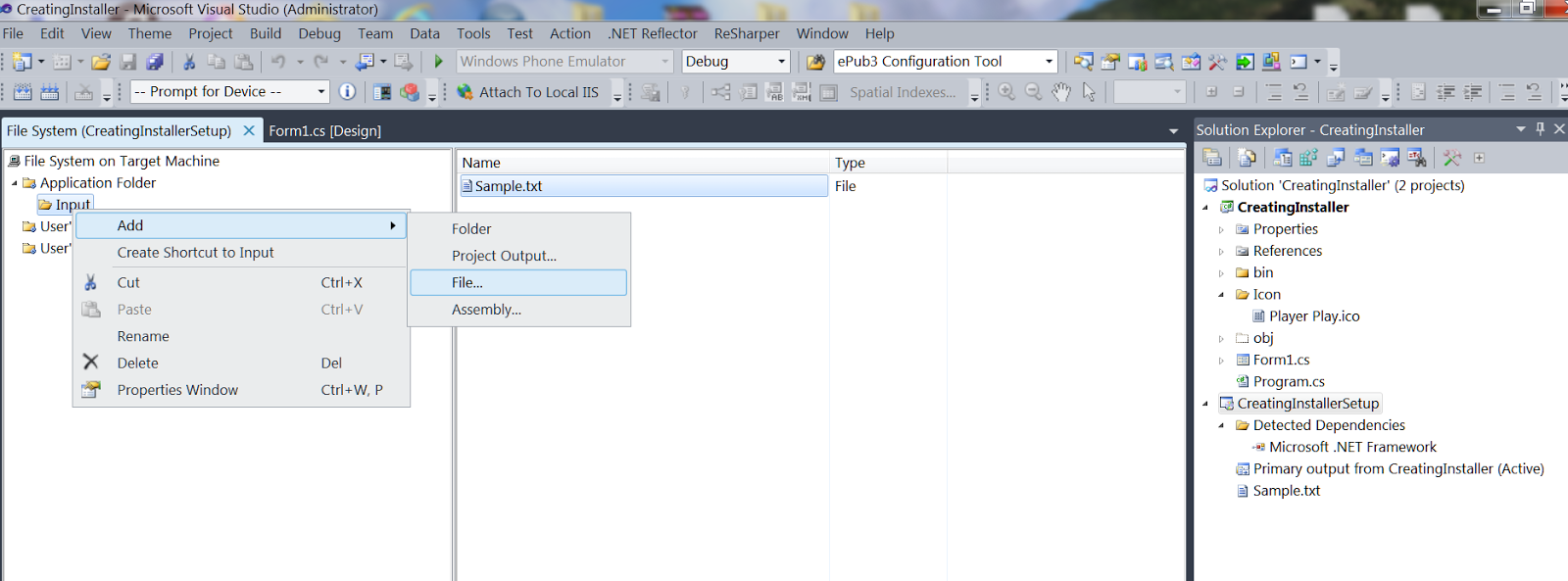Collapse the Detected Dependencies tree node
The image size is (1568, 581).
click(1221, 425)
